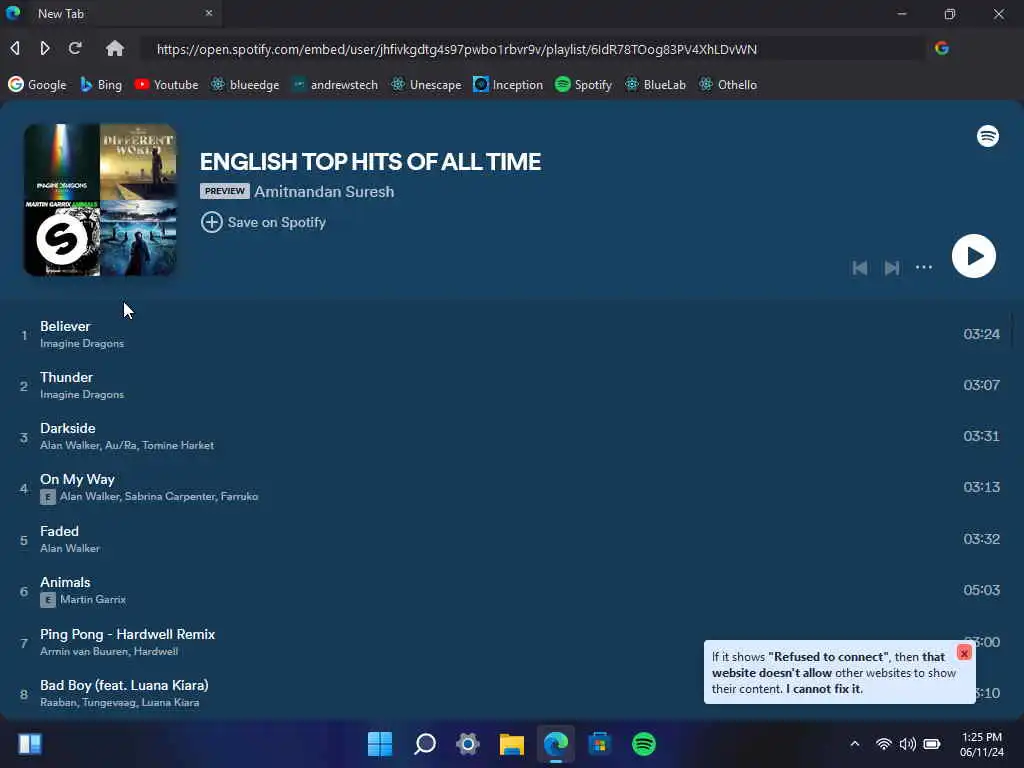Open the home page icon
This screenshot has height=768, width=1024.
coord(115,48)
